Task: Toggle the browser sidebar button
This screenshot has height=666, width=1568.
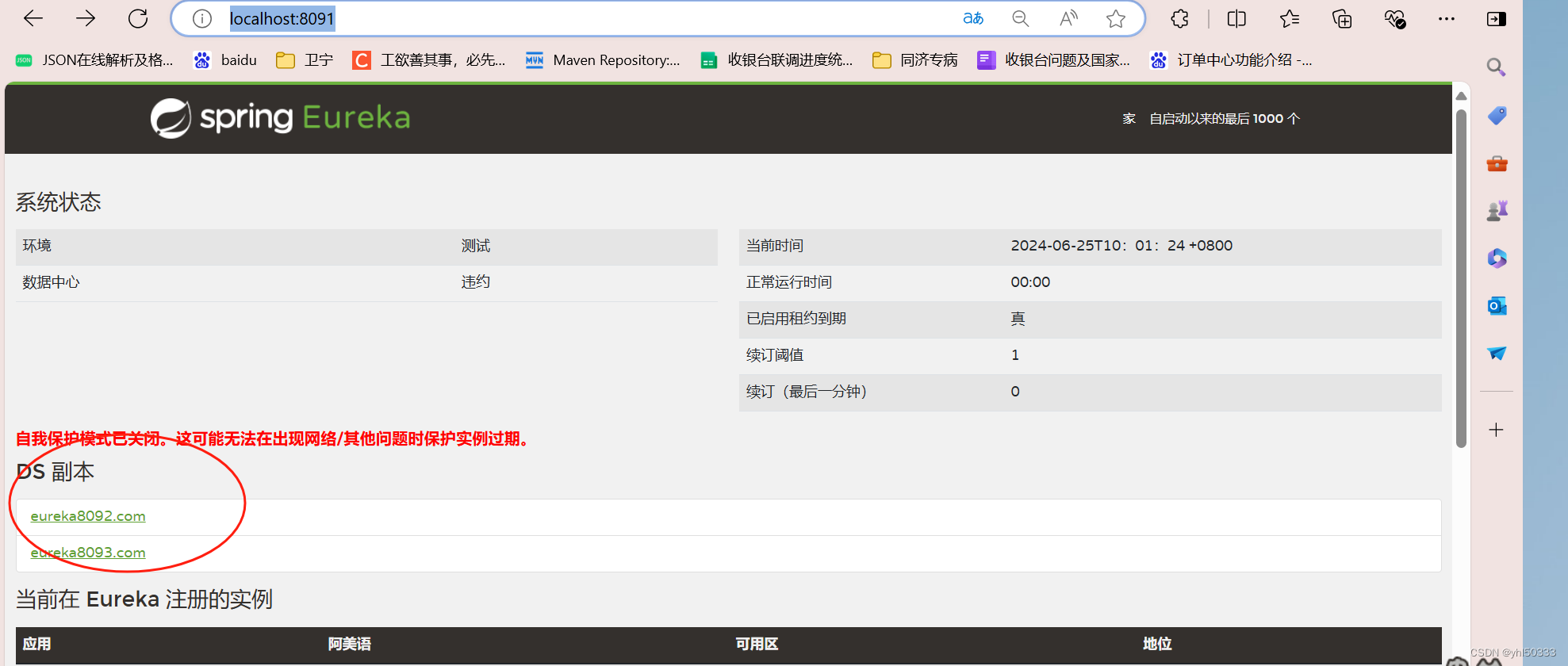Action: click(1497, 18)
